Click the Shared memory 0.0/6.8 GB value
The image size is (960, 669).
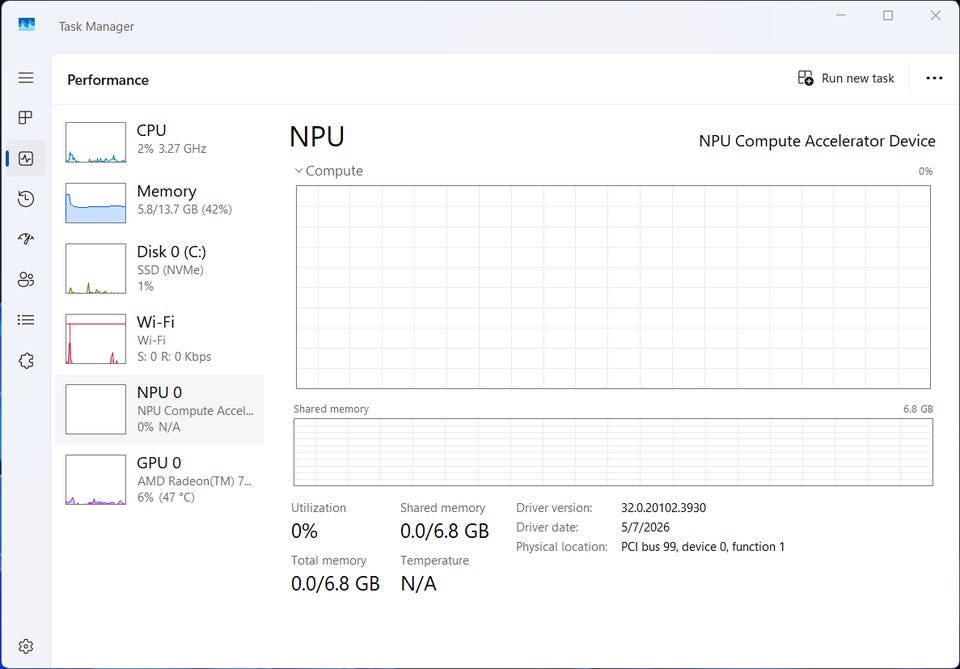click(x=444, y=531)
